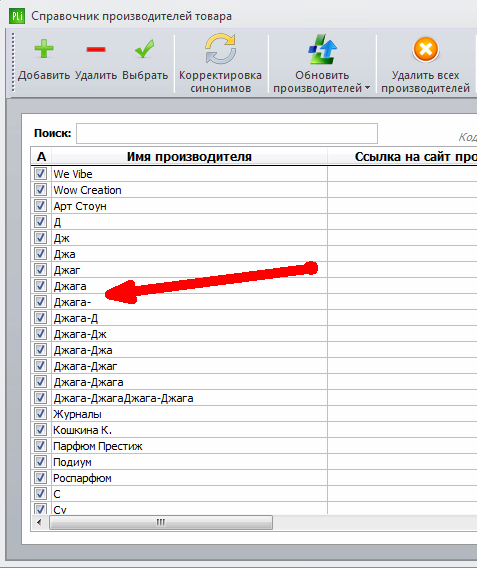Select the Журналы manufacturer name

77,414
